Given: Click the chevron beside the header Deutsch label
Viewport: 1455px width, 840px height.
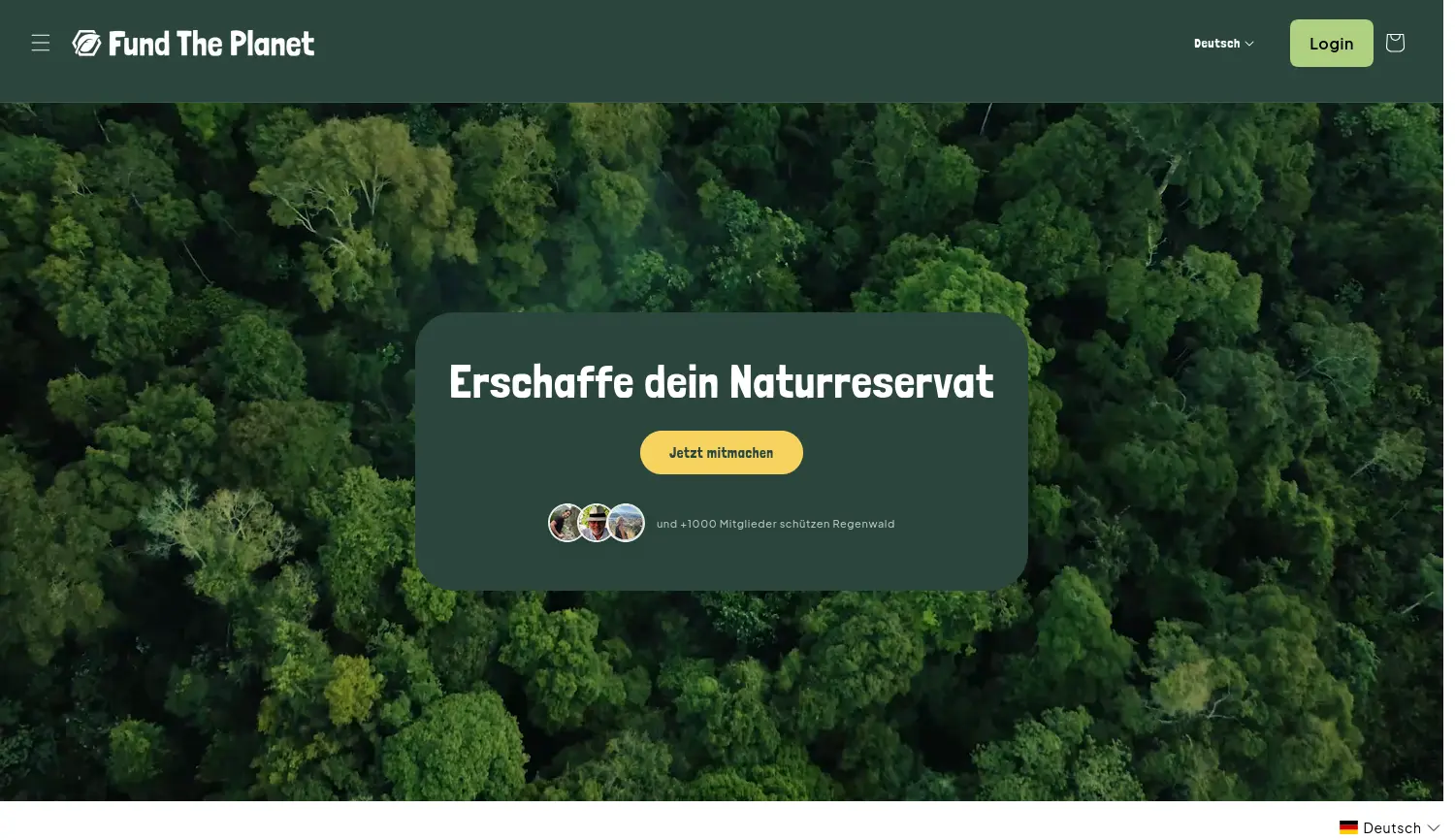Looking at the screenshot, I should [1249, 44].
